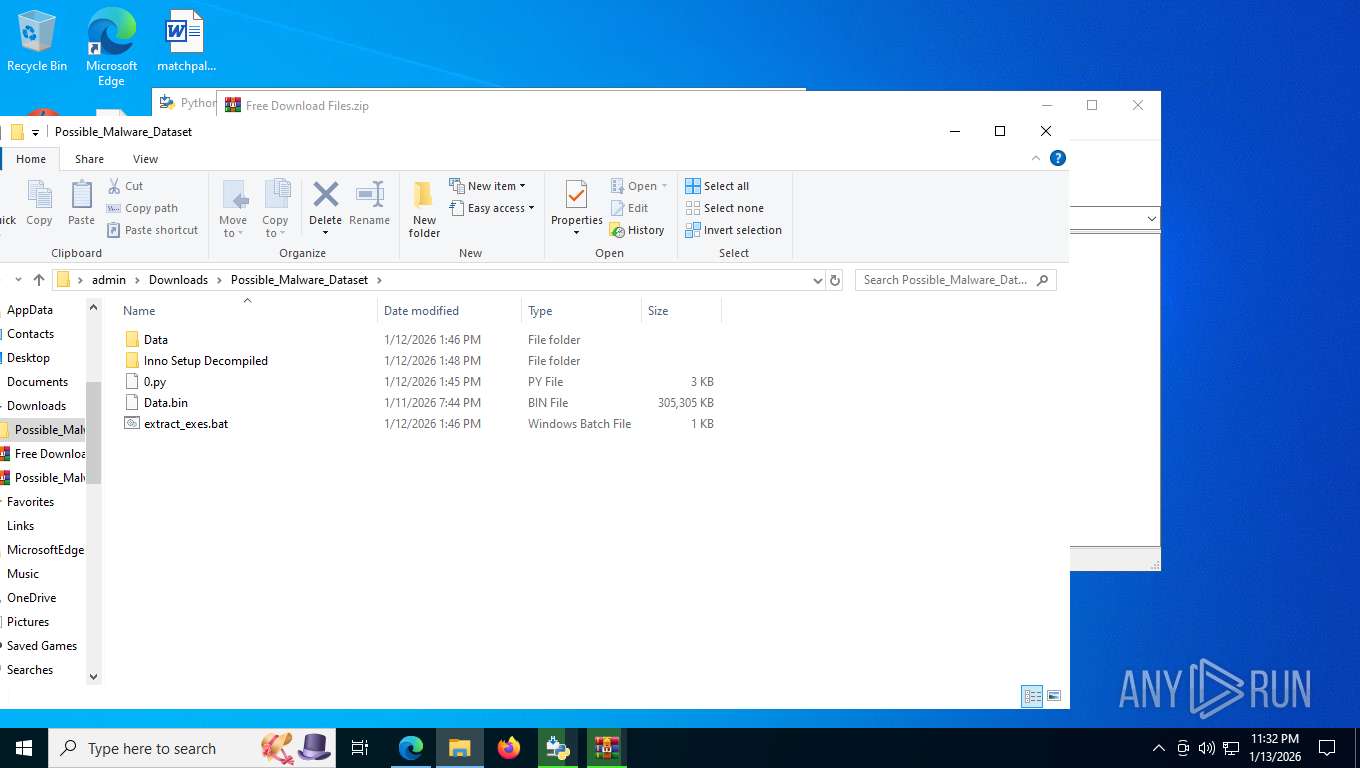Image resolution: width=1360 pixels, height=768 pixels.
Task: Open Firefox from the taskbar
Action: [509, 748]
